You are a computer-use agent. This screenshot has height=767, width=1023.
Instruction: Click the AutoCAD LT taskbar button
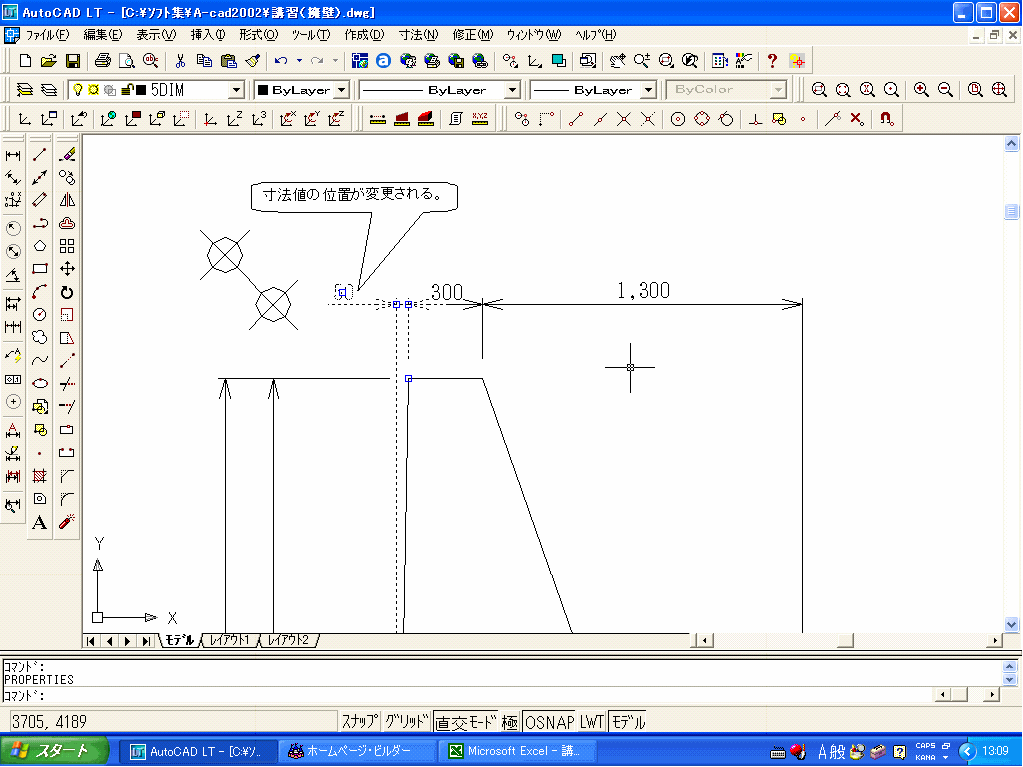pyautogui.click(x=198, y=751)
